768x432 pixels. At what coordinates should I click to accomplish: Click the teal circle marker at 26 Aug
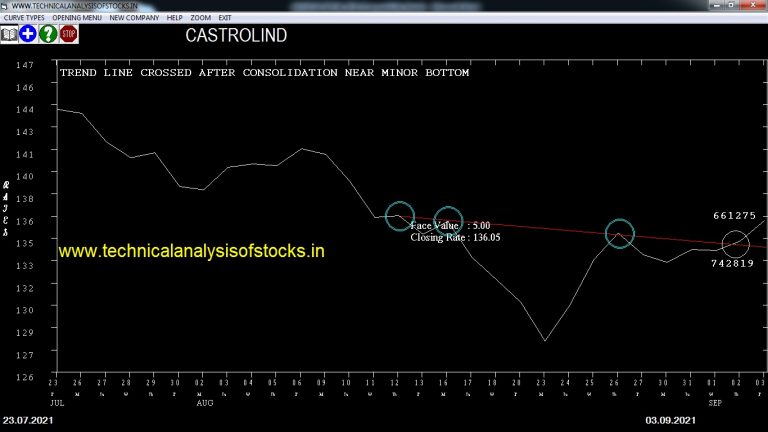coord(620,234)
